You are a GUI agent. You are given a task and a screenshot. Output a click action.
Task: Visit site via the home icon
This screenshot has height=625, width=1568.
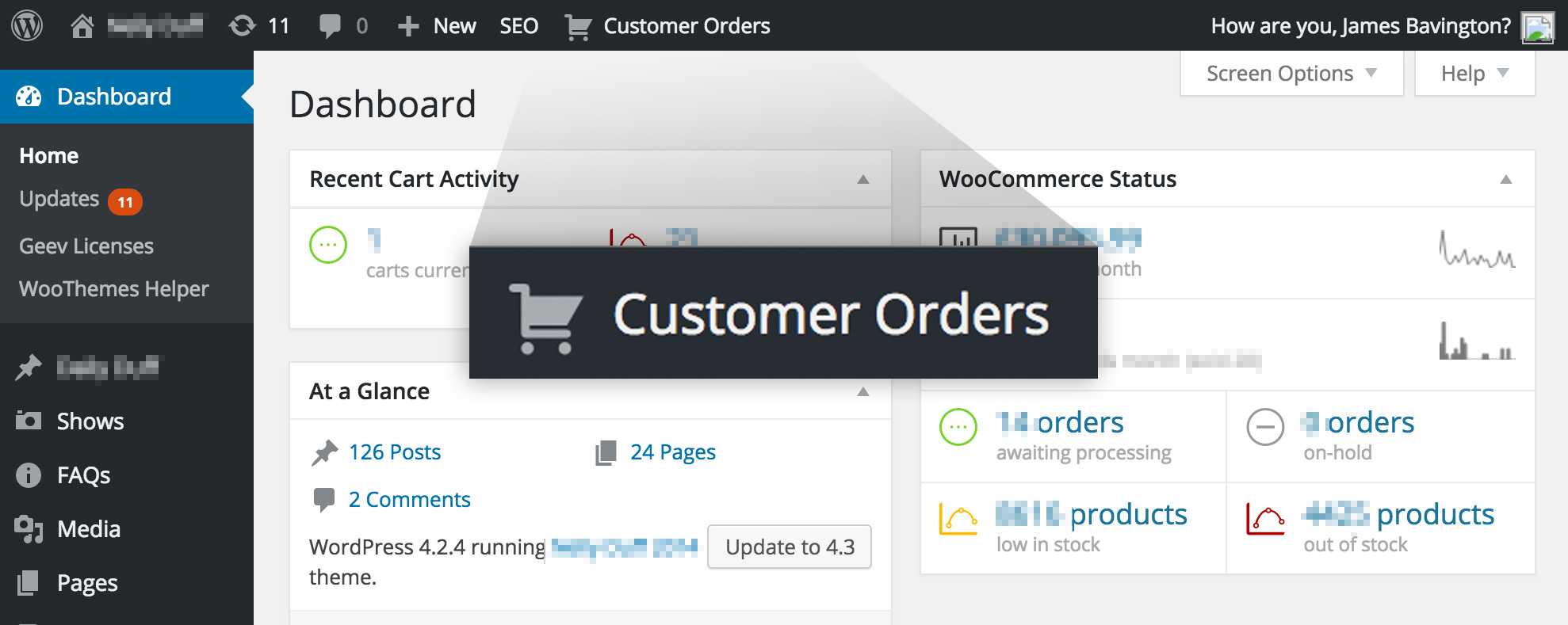[x=82, y=26]
